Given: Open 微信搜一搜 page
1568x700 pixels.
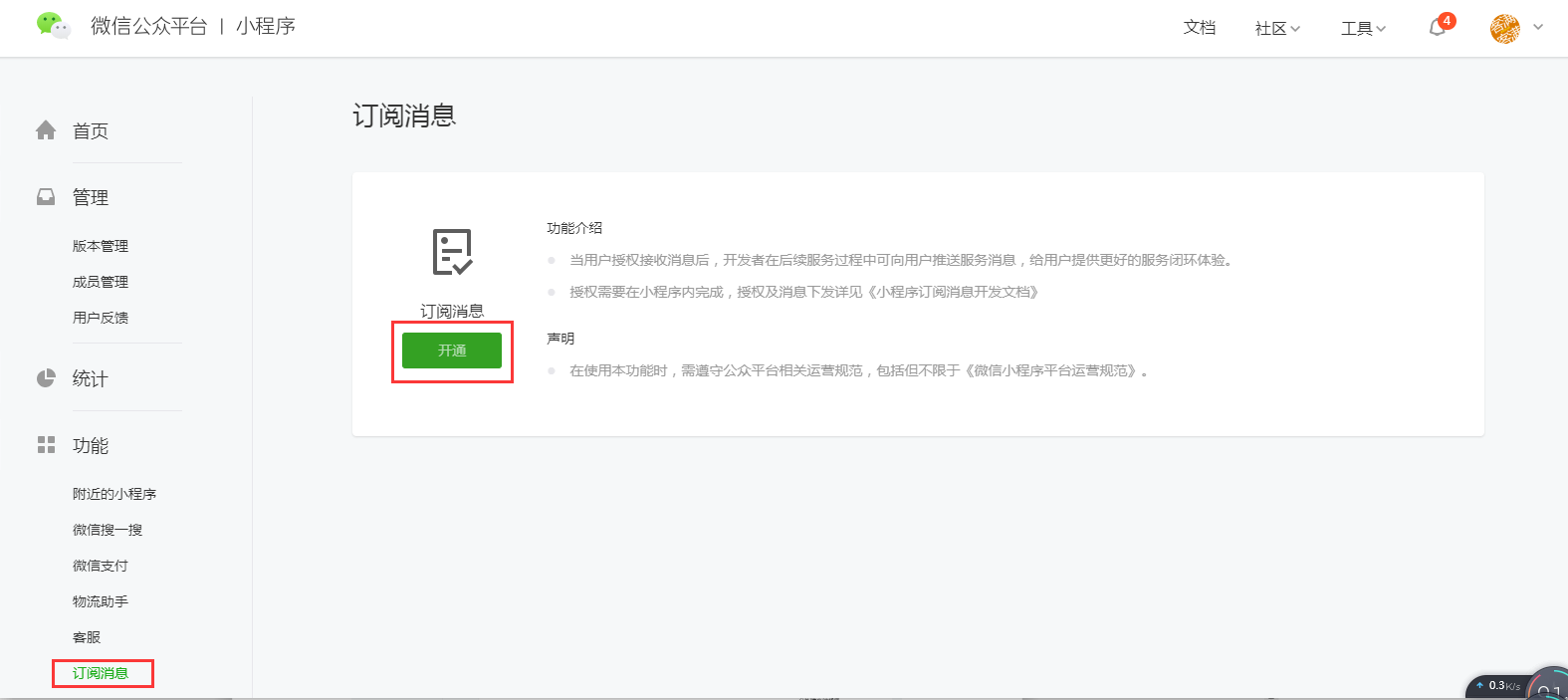Looking at the screenshot, I should (108, 530).
